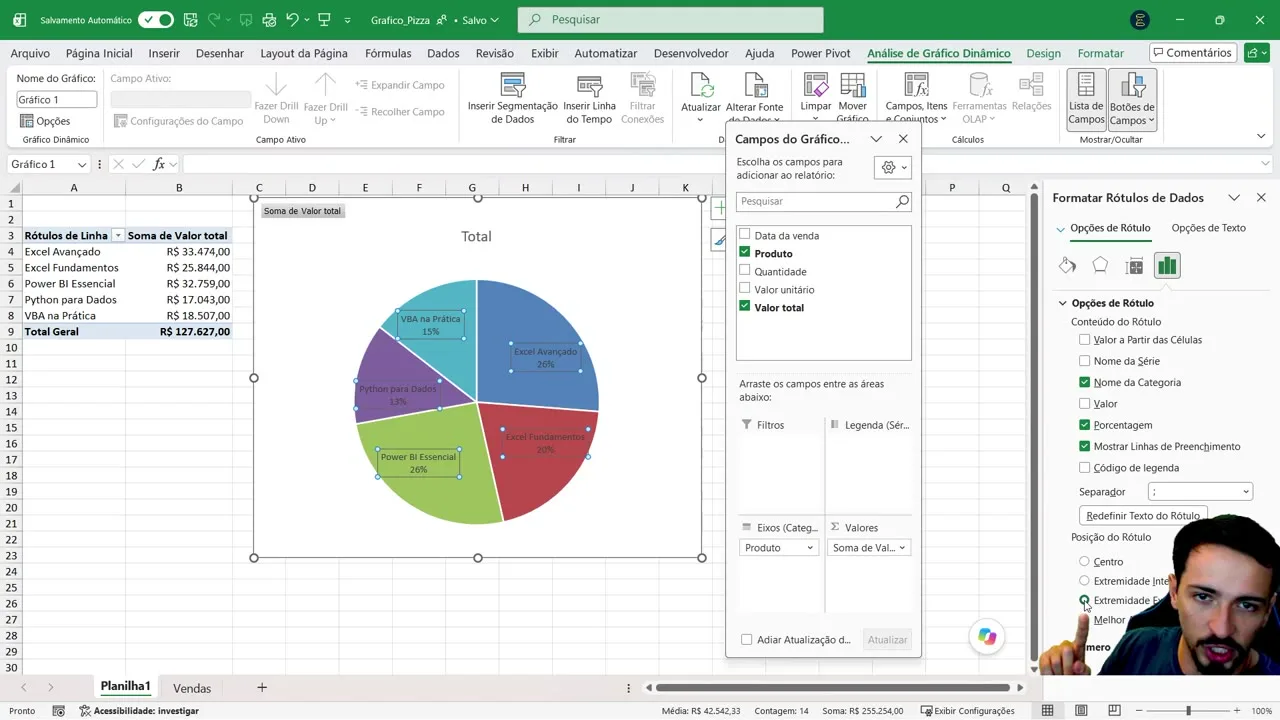Switch to the Vendas sheet tab
This screenshot has width=1280, height=720.
192,688
